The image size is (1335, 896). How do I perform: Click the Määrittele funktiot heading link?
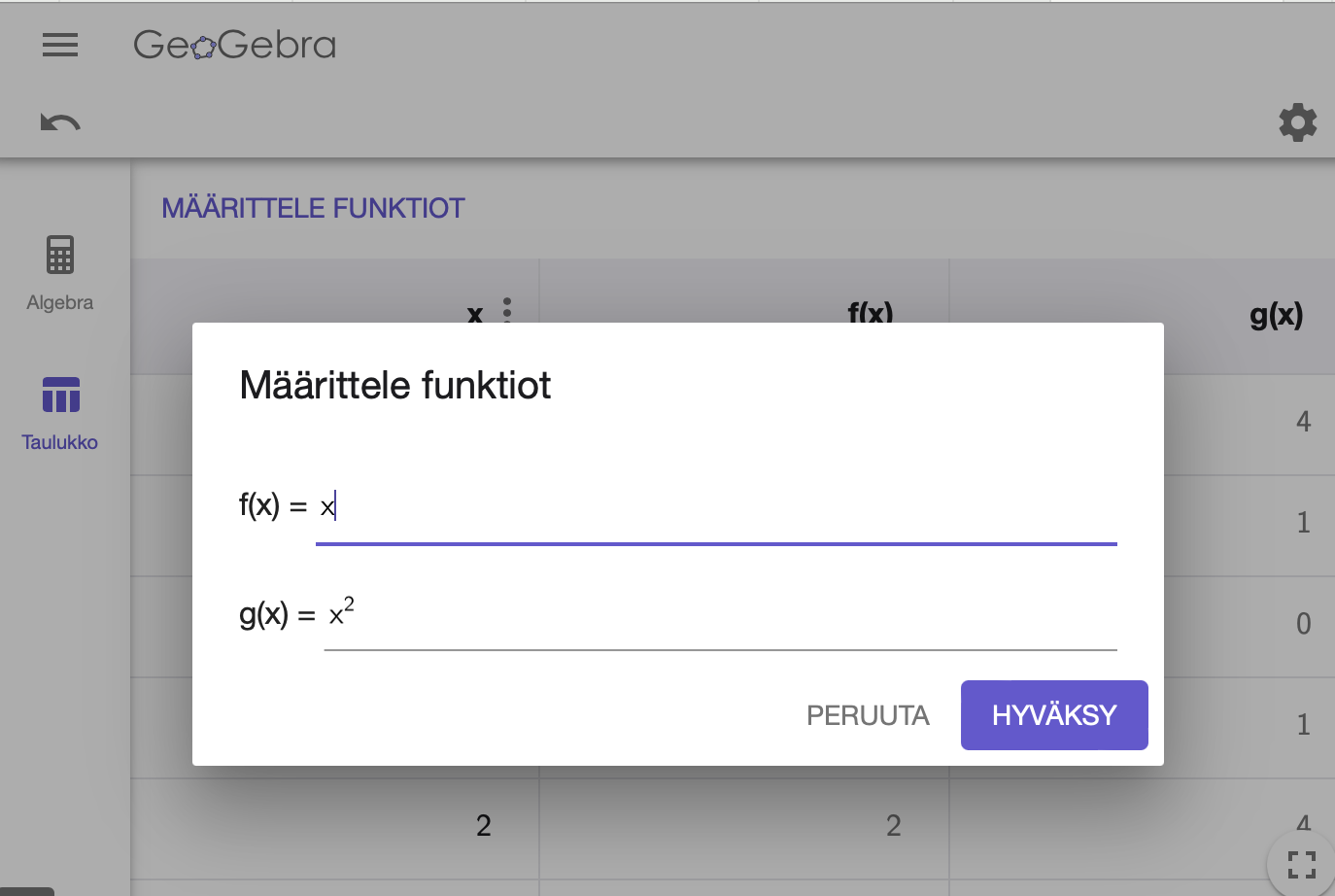313,208
